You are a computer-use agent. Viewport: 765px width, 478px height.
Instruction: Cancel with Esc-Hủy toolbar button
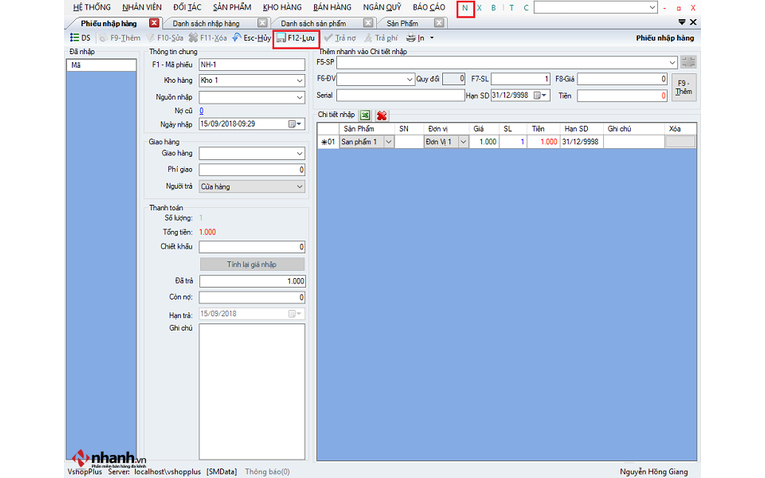pyautogui.click(x=251, y=38)
